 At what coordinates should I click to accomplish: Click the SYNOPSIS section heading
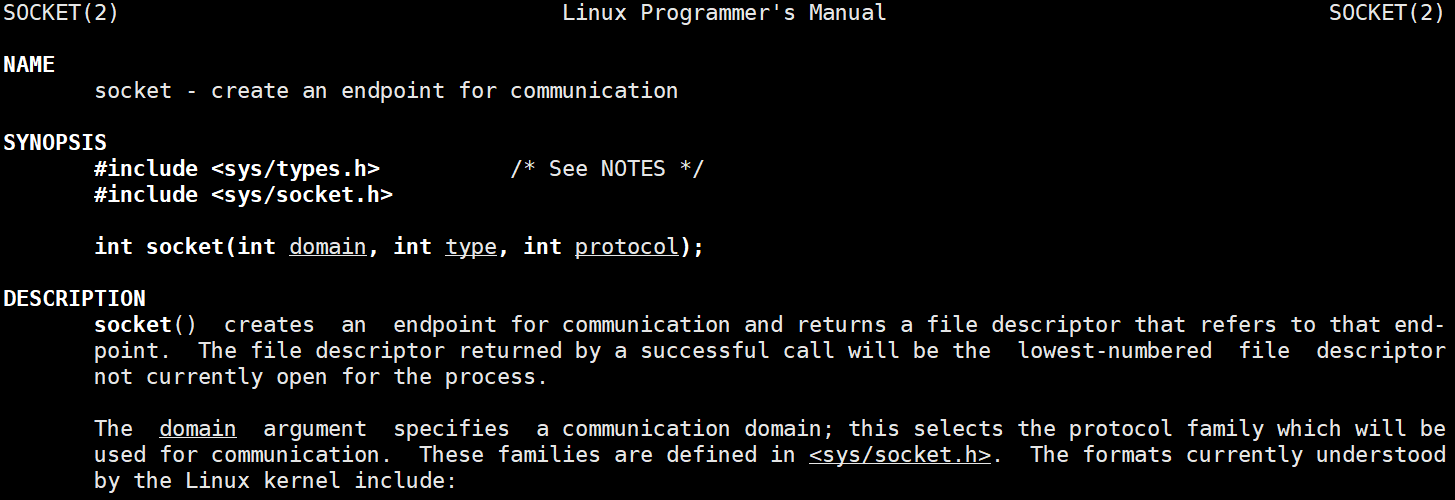[x=55, y=143]
